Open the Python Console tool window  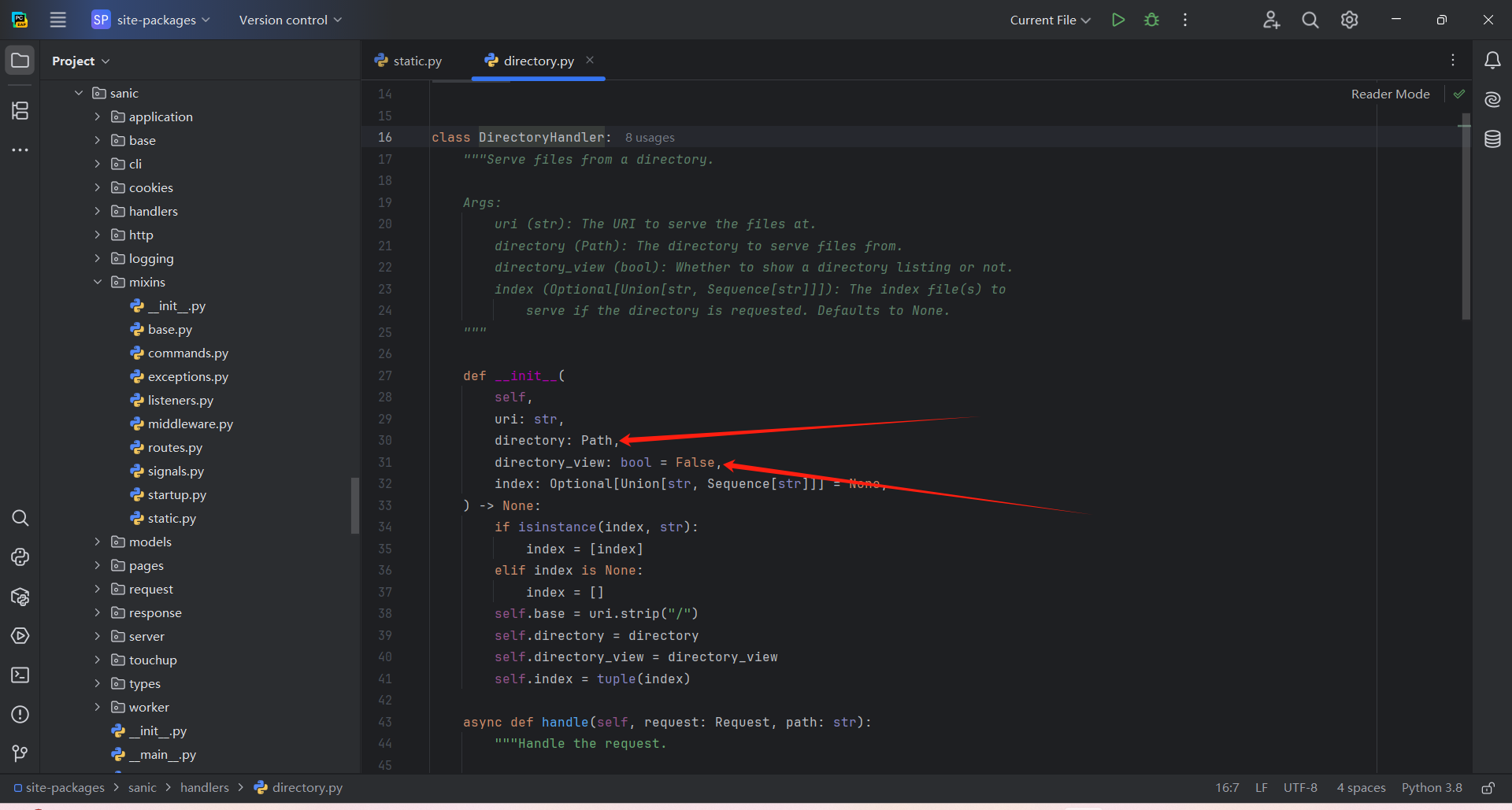click(20, 557)
